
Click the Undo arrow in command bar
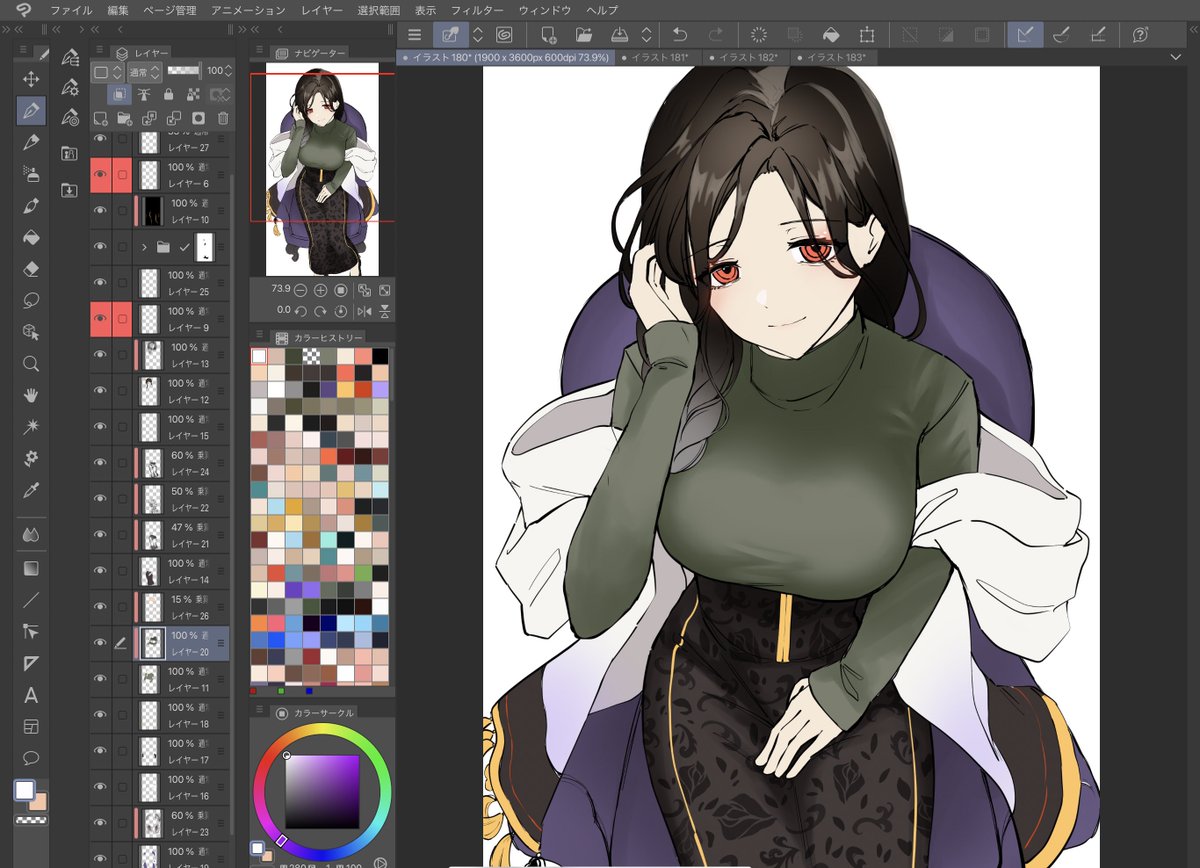pyautogui.click(x=680, y=35)
